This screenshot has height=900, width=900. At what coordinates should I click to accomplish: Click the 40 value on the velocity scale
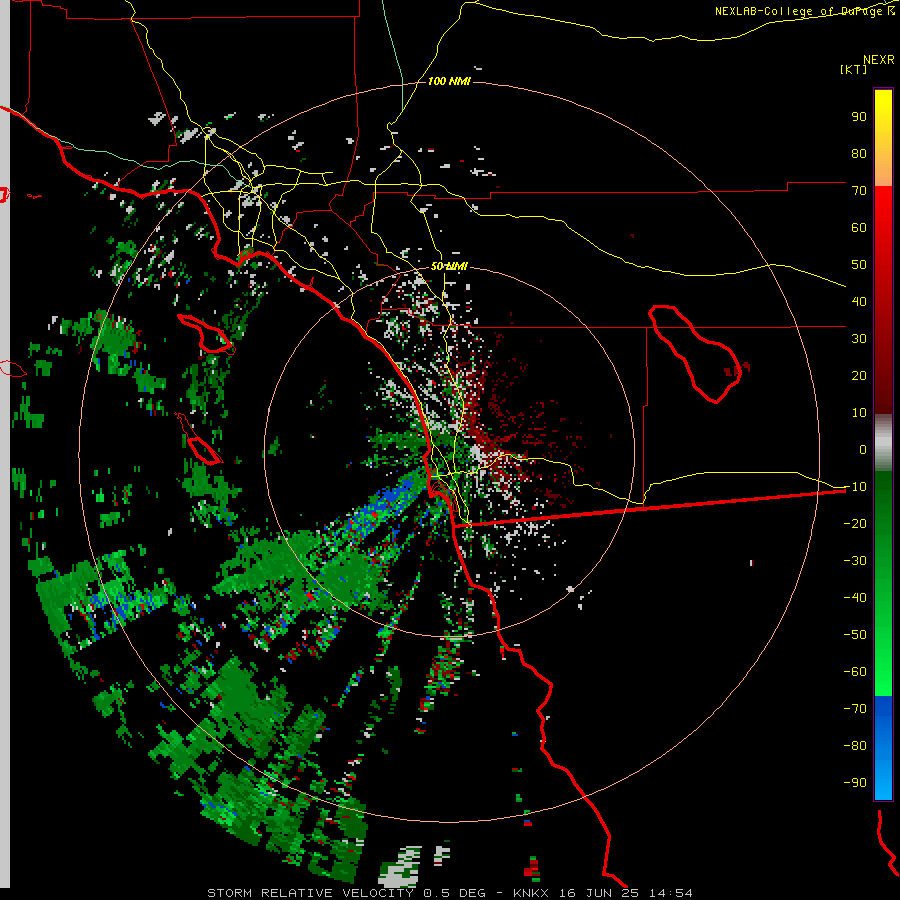859,301
